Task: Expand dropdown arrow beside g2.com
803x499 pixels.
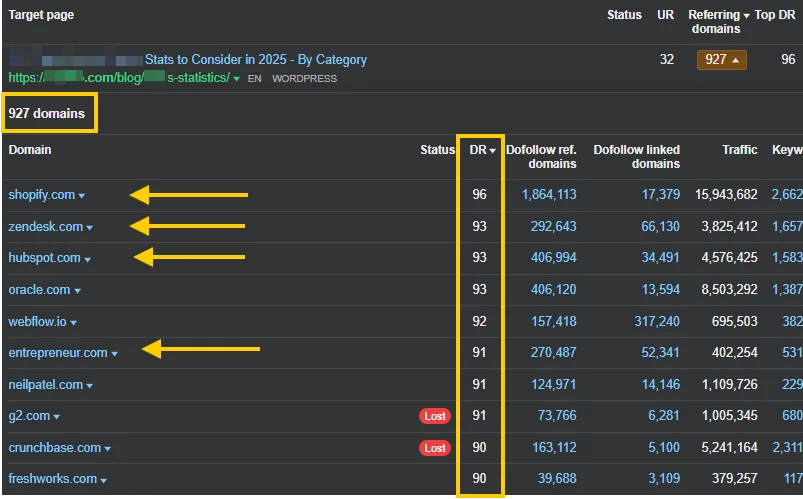Action: point(56,417)
